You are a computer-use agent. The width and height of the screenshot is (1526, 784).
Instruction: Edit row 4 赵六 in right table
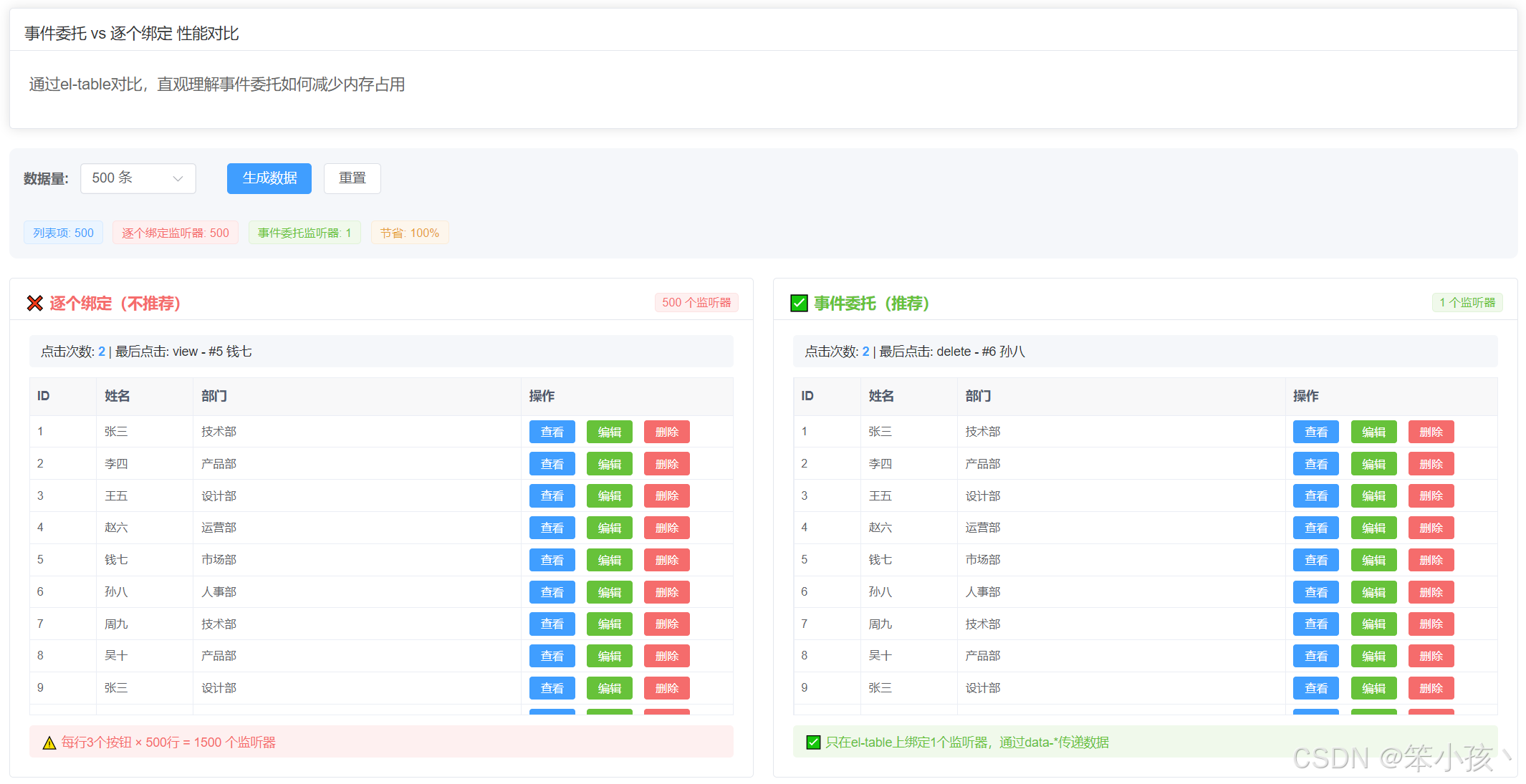[1374, 528]
